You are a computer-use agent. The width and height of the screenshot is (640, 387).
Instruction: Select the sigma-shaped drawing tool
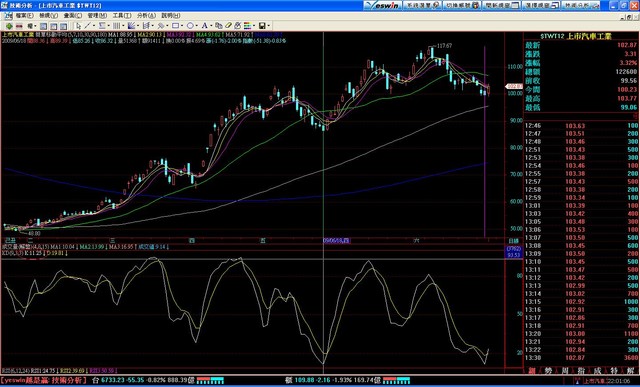pyautogui.click(x=102, y=26)
